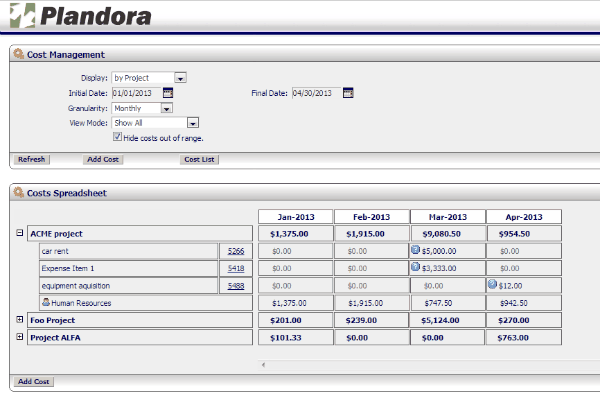Expand the Project ALFA row
600x400 pixels.
point(19,337)
